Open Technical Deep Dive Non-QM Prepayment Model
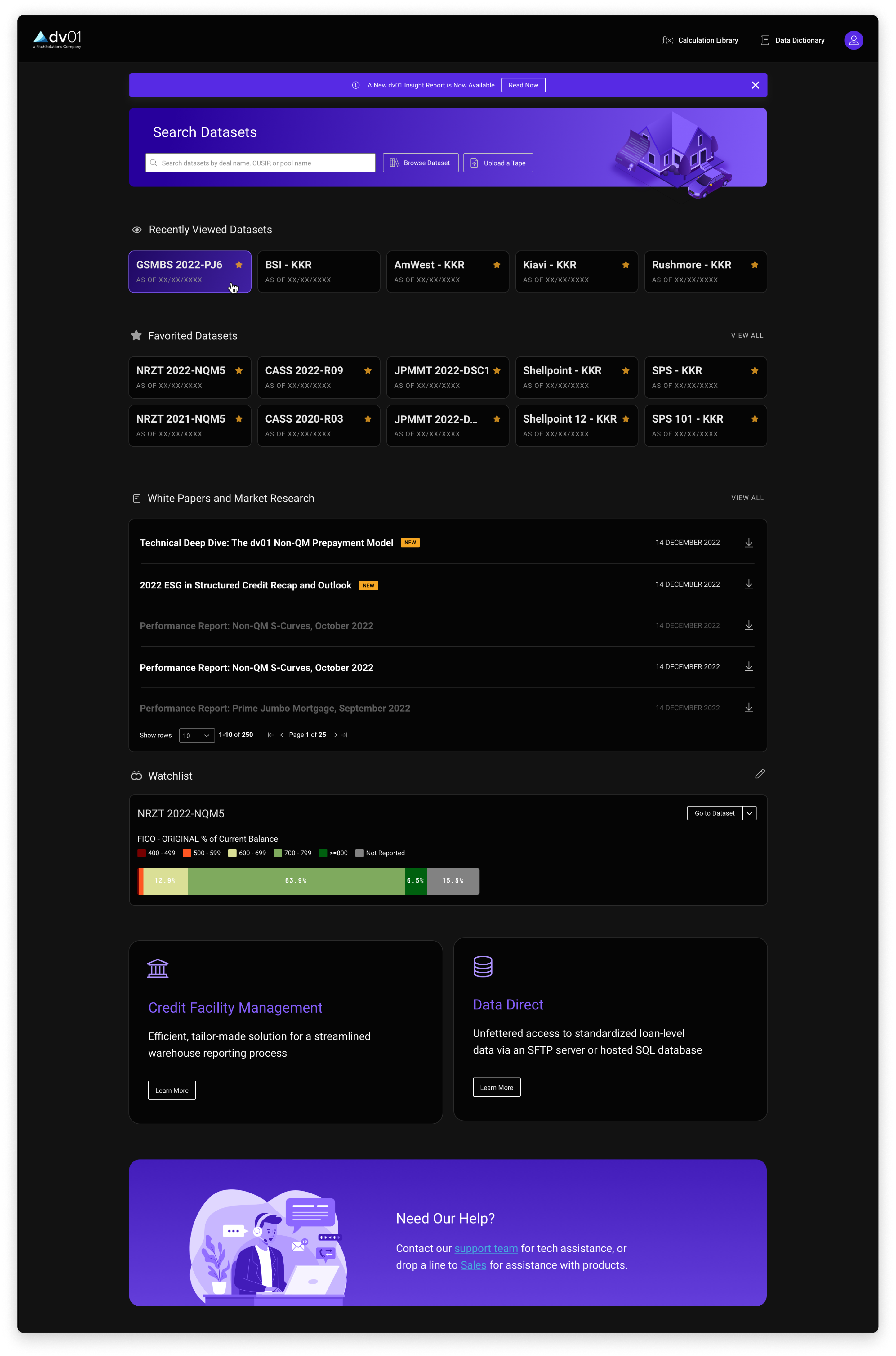Screen dimensions: 896x1356 point(266,542)
